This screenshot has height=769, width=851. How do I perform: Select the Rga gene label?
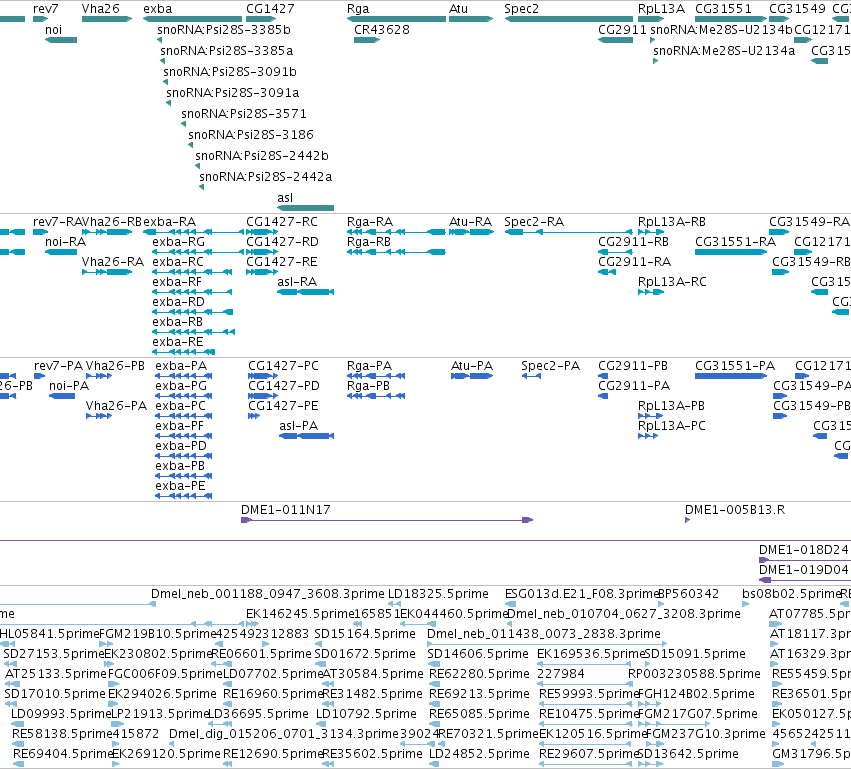point(358,9)
